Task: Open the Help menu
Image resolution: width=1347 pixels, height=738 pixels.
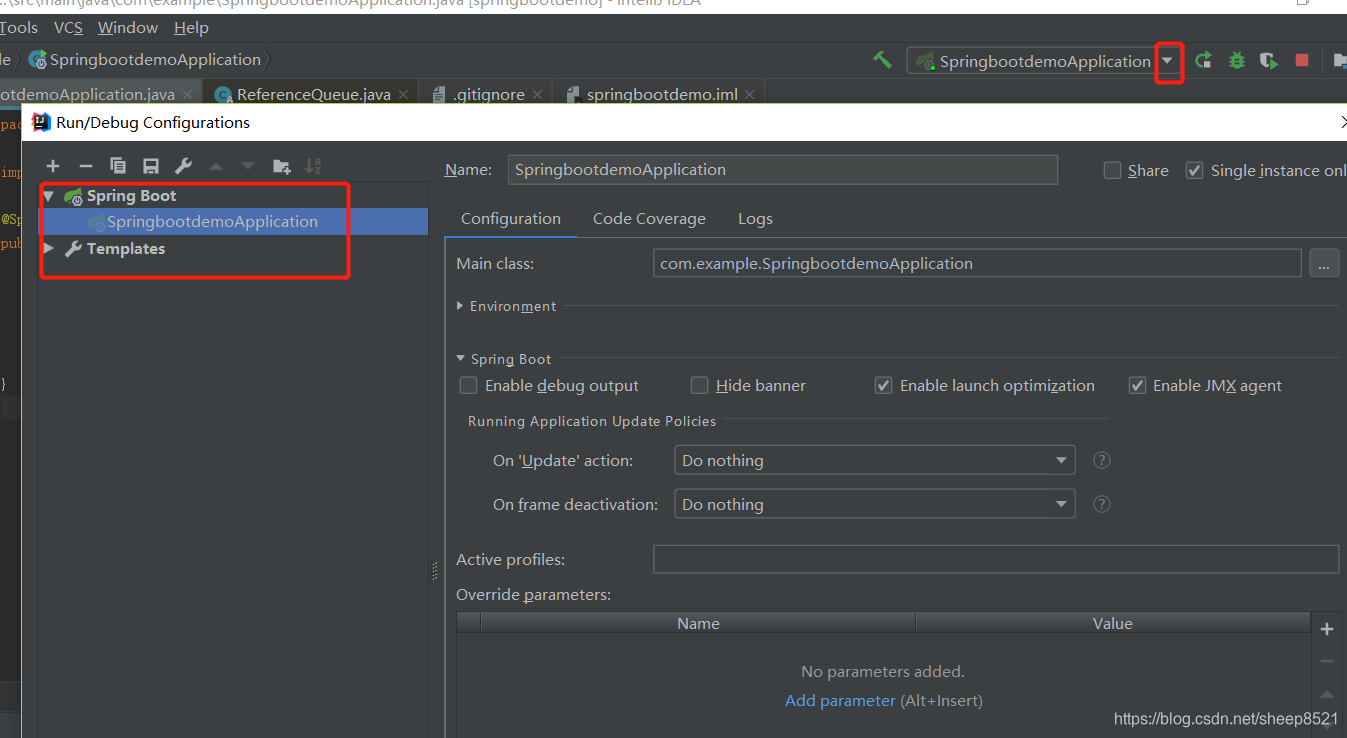Action: coord(191,27)
